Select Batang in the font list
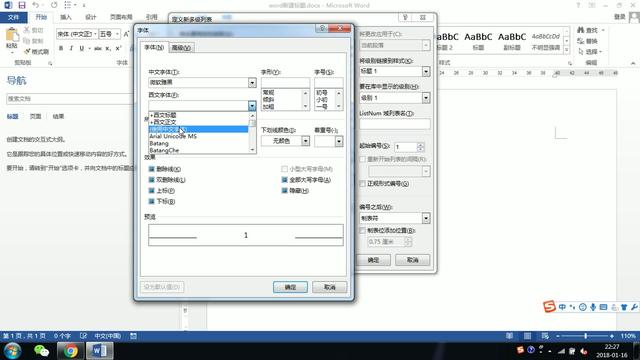The width and height of the screenshot is (640, 360). click(198, 143)
